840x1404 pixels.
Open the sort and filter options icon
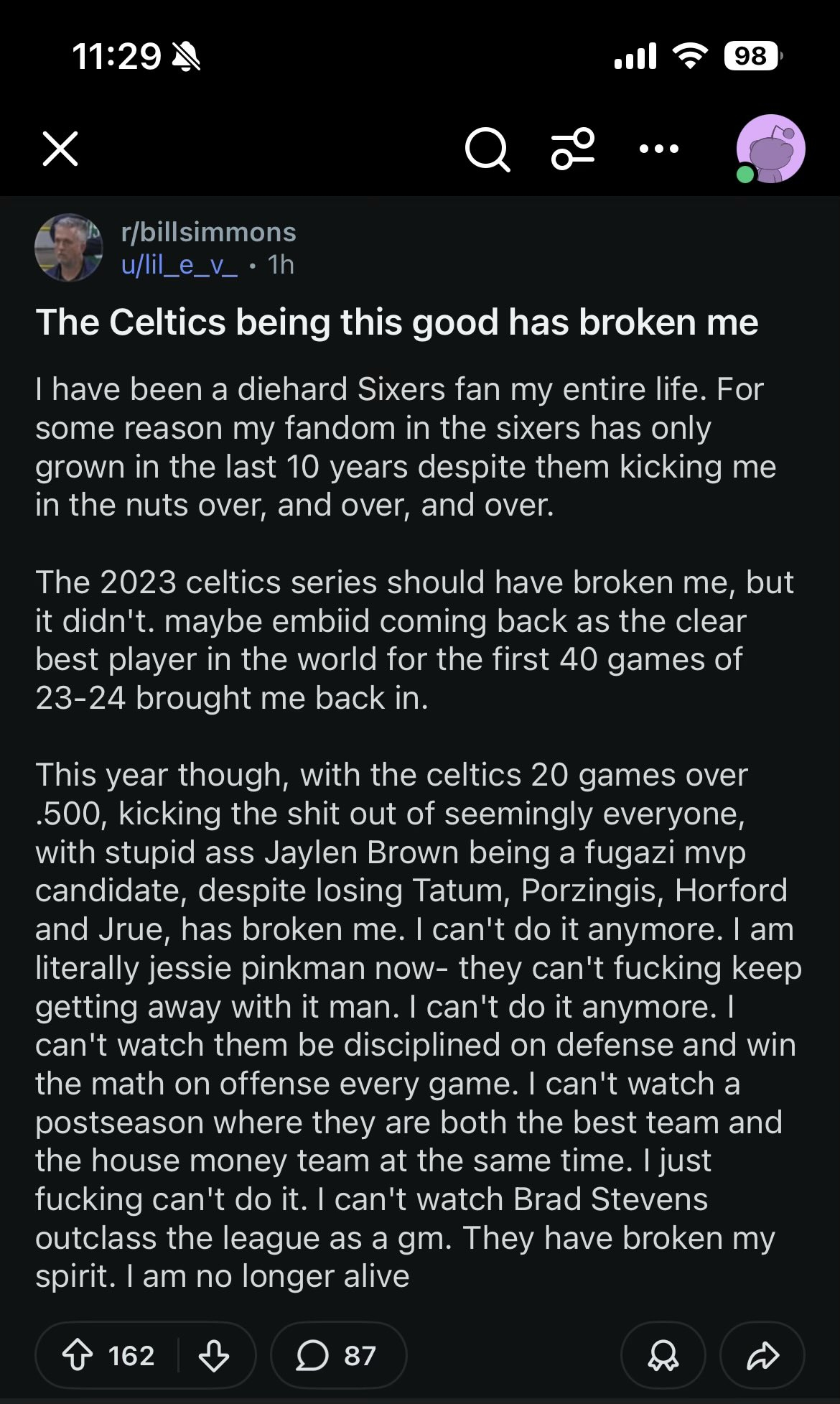coord(573,149)
